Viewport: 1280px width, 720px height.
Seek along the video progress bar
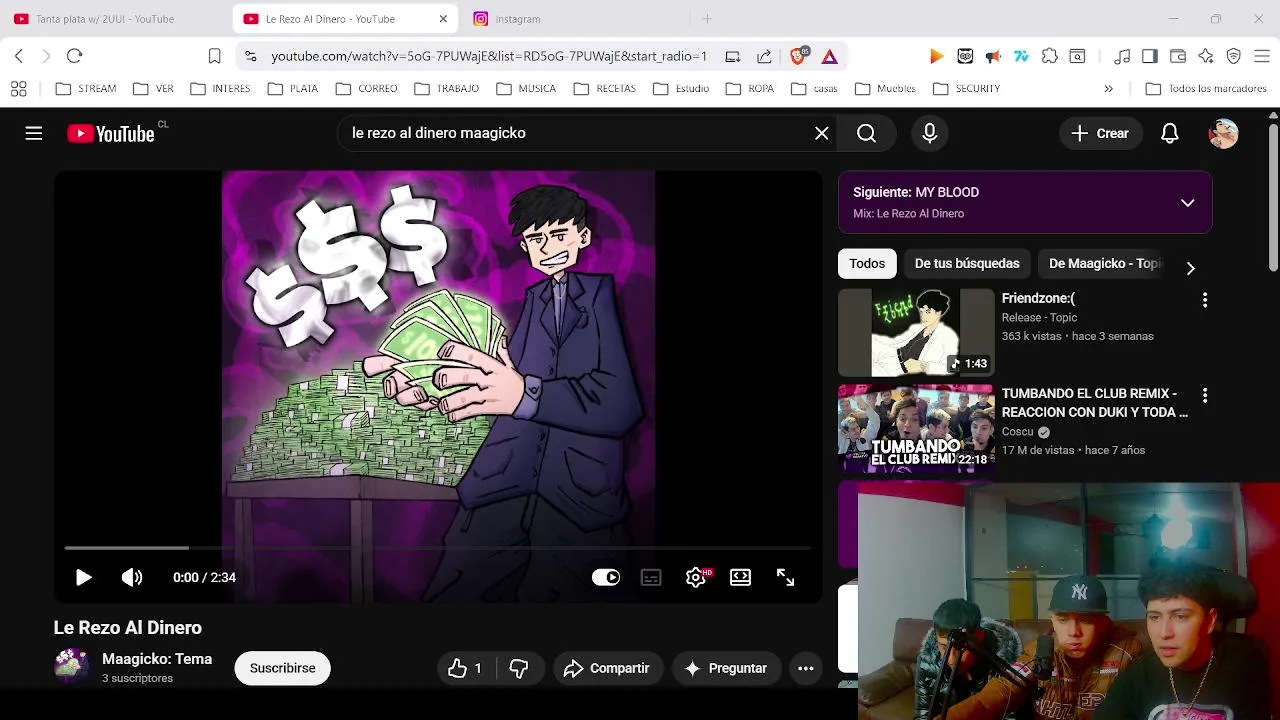tap(437, 548)
